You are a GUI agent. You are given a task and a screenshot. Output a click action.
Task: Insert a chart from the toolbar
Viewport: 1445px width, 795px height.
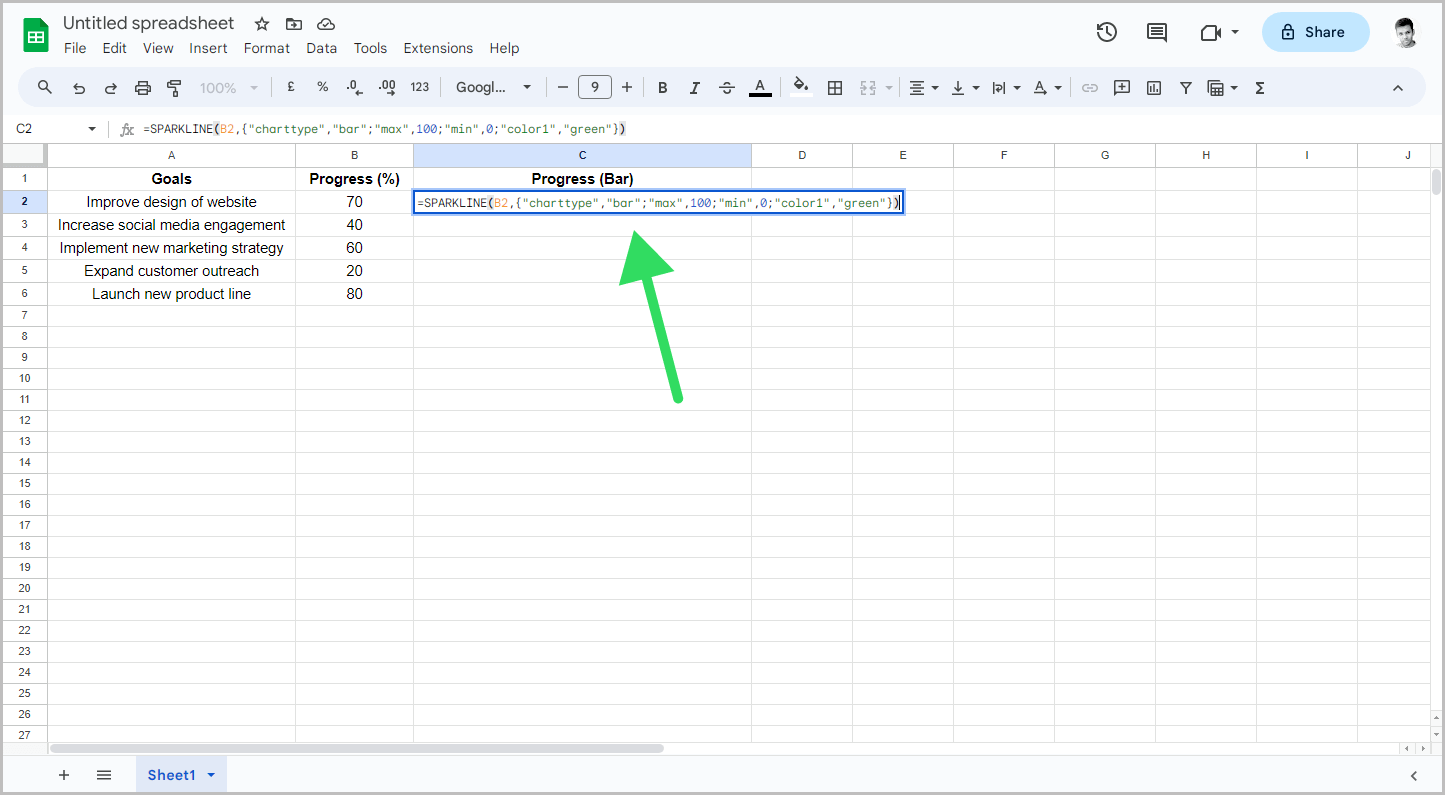1153,87
